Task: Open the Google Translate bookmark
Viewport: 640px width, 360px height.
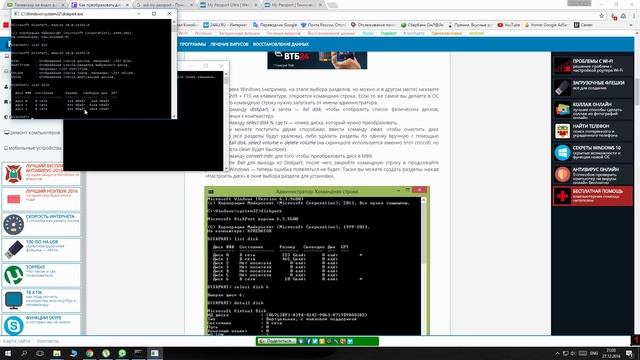Action: (275, 25)
